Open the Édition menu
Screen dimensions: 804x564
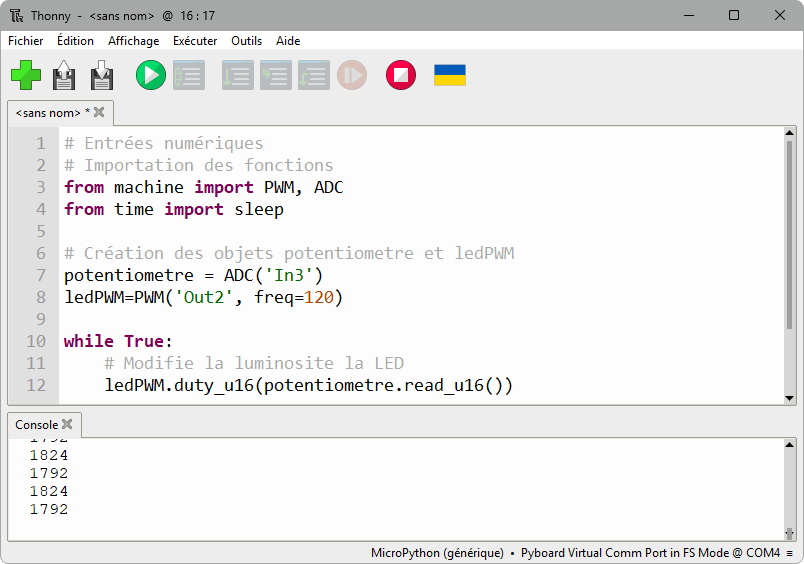point(75,41)
